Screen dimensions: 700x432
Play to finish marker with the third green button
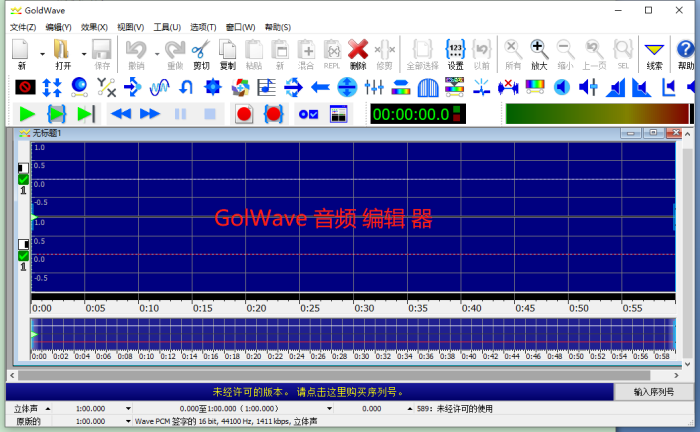(x=86, y=114)
